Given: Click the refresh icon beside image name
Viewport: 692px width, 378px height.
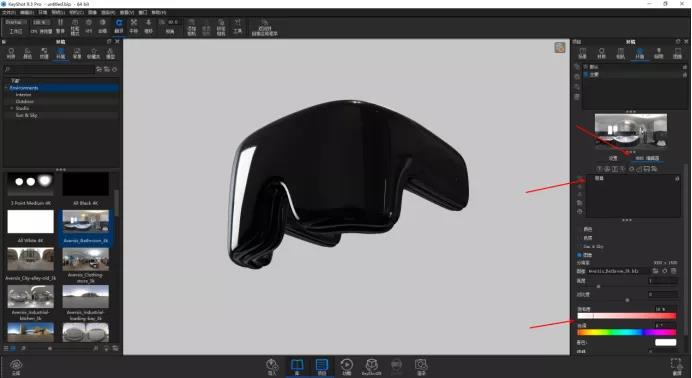Looking at the screenshot, I should coord(665,271).
